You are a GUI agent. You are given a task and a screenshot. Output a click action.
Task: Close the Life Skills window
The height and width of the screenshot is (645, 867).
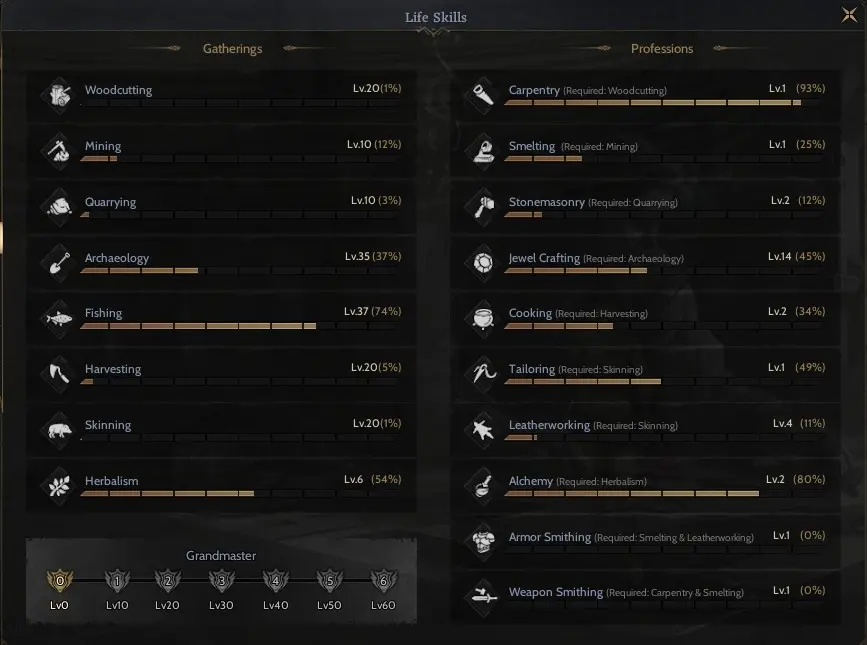click(x=849, y=15)
